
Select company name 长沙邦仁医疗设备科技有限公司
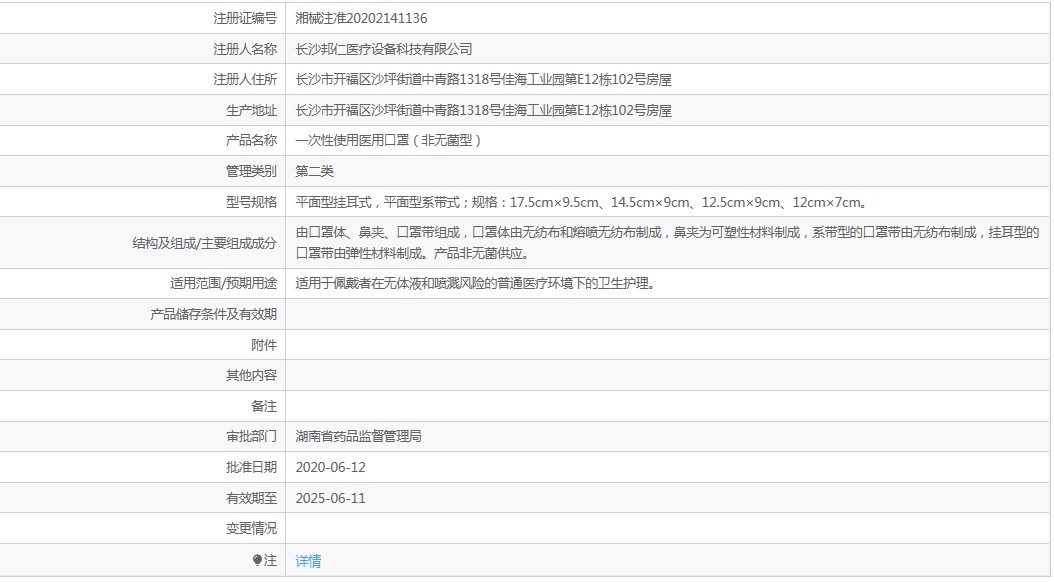pyautogui.click(x=384, y=49)
